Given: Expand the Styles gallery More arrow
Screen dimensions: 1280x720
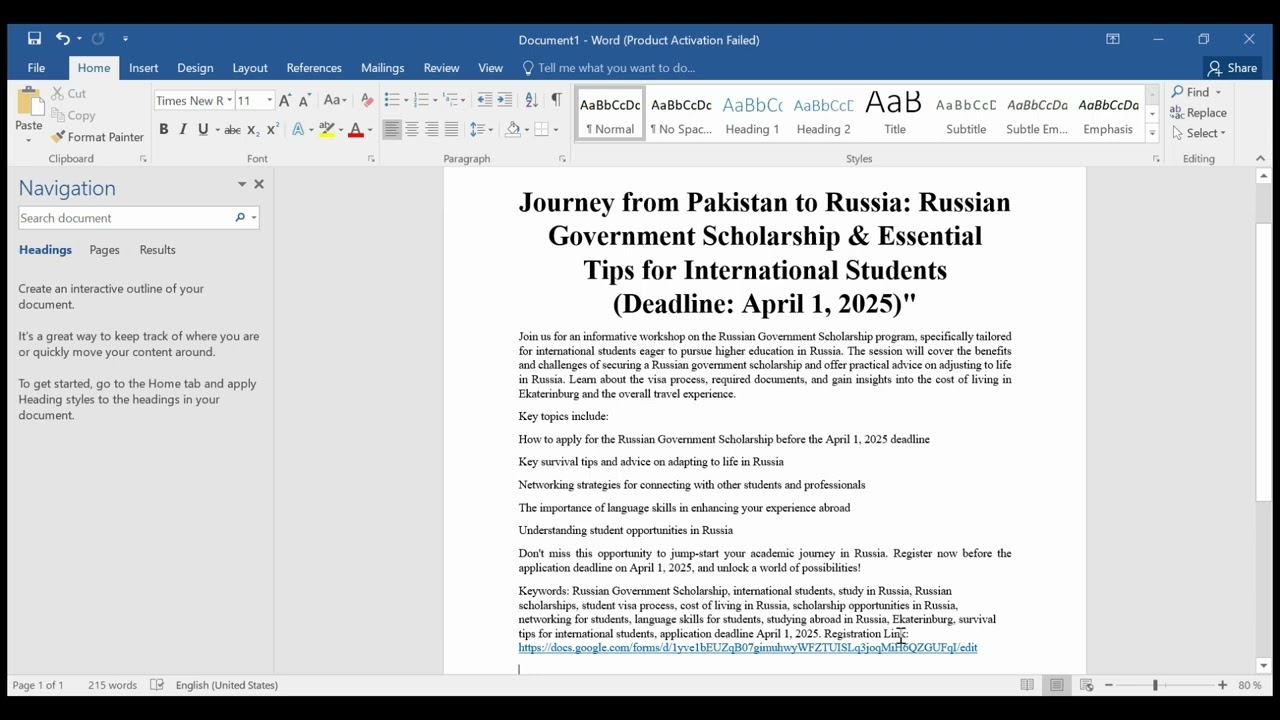Looking at the screenshot, I should click(x=1152, y=133).
